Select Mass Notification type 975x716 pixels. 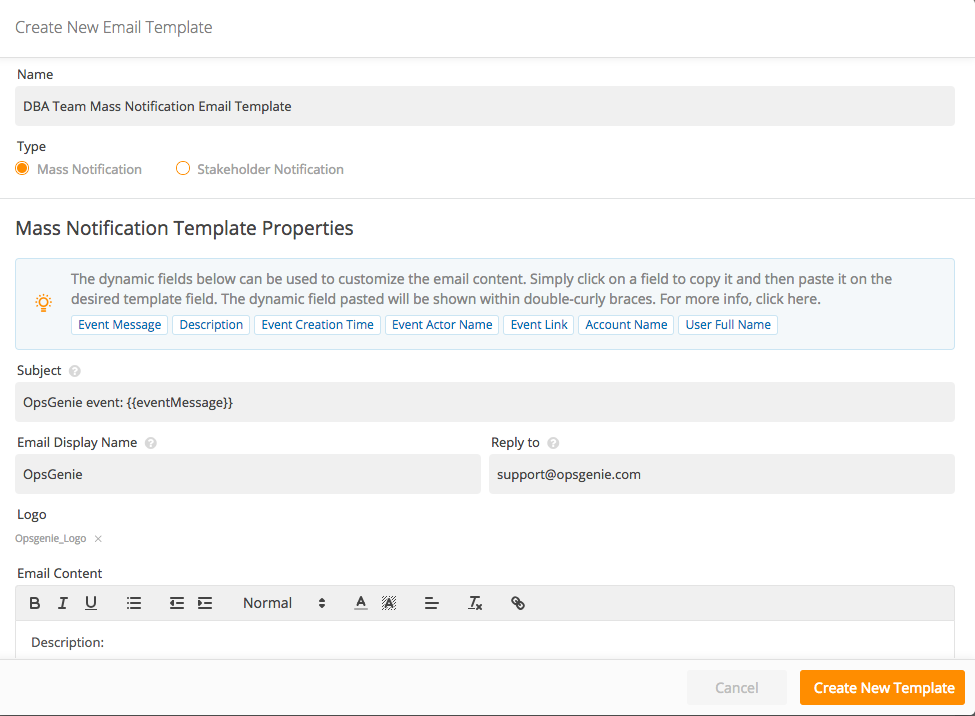(x=22, y=169)
